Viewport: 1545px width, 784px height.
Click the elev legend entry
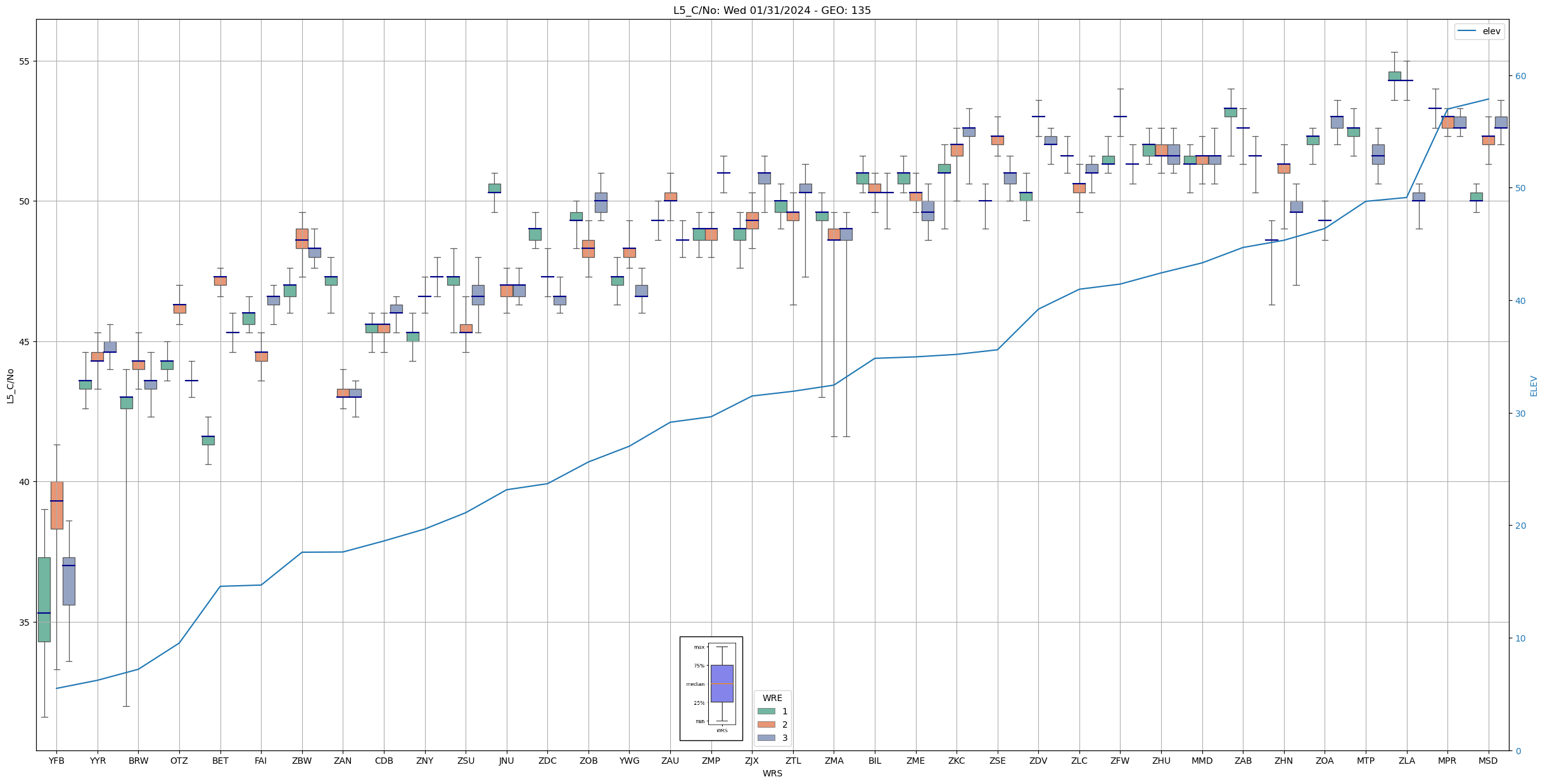pos(1478,31)
